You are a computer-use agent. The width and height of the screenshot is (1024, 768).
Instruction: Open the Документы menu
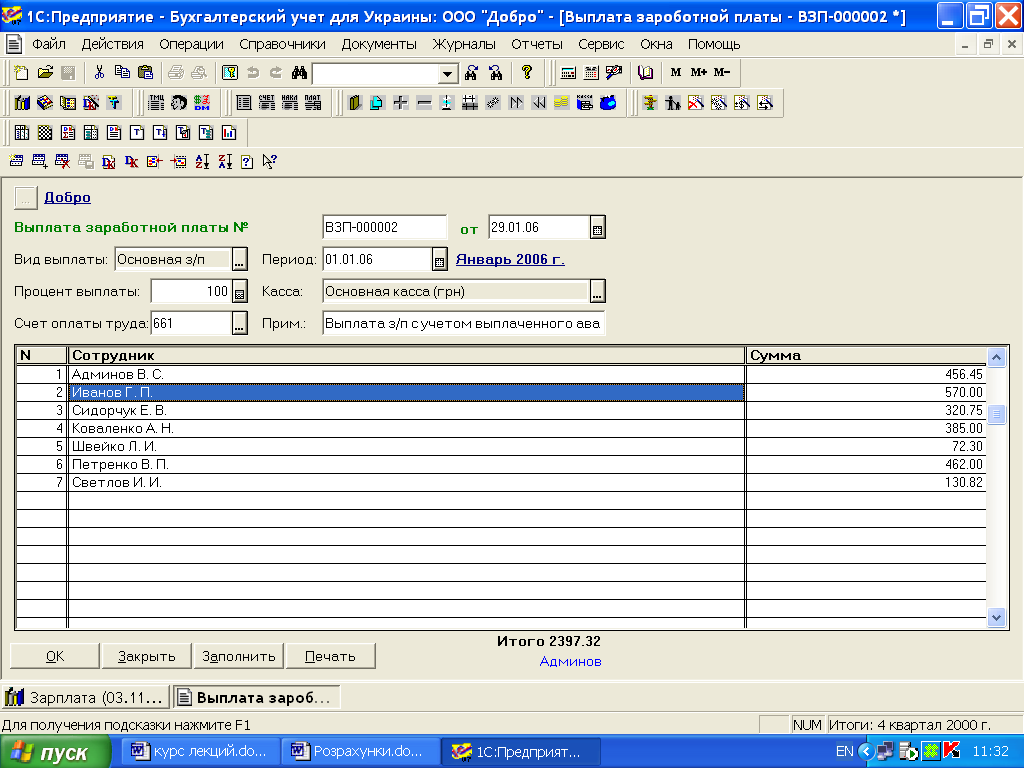[x=379, y=44]
